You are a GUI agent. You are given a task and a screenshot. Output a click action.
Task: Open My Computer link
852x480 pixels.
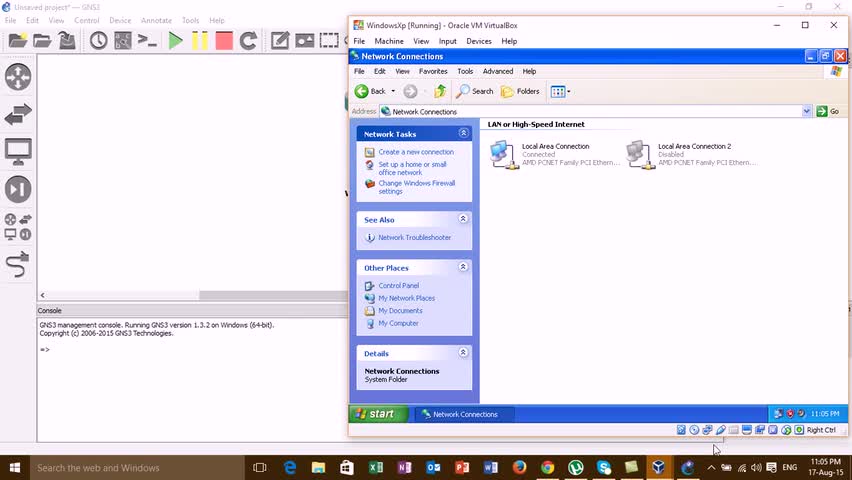pyautogui.click(x=398, y=323)
